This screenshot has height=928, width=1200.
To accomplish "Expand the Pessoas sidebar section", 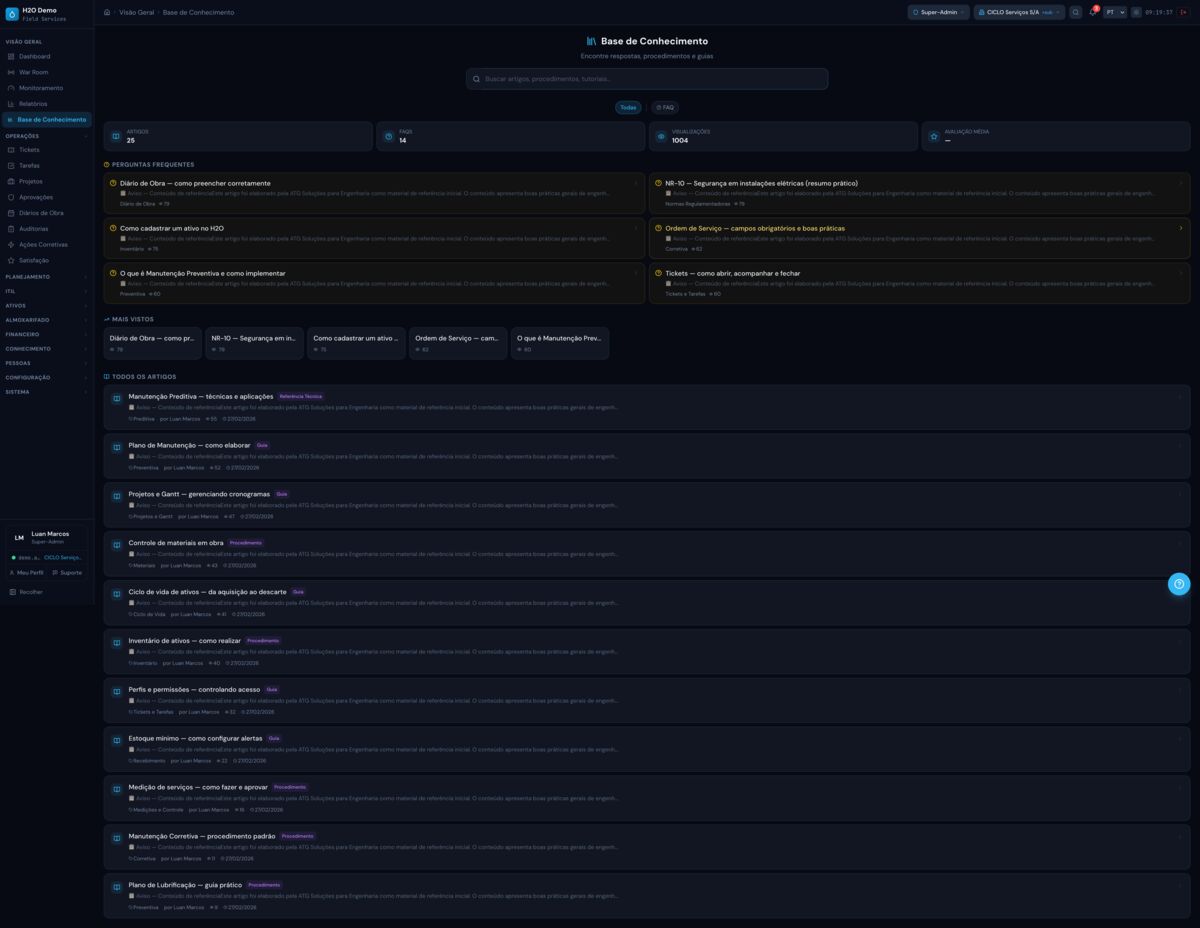I will click(47, 363).
